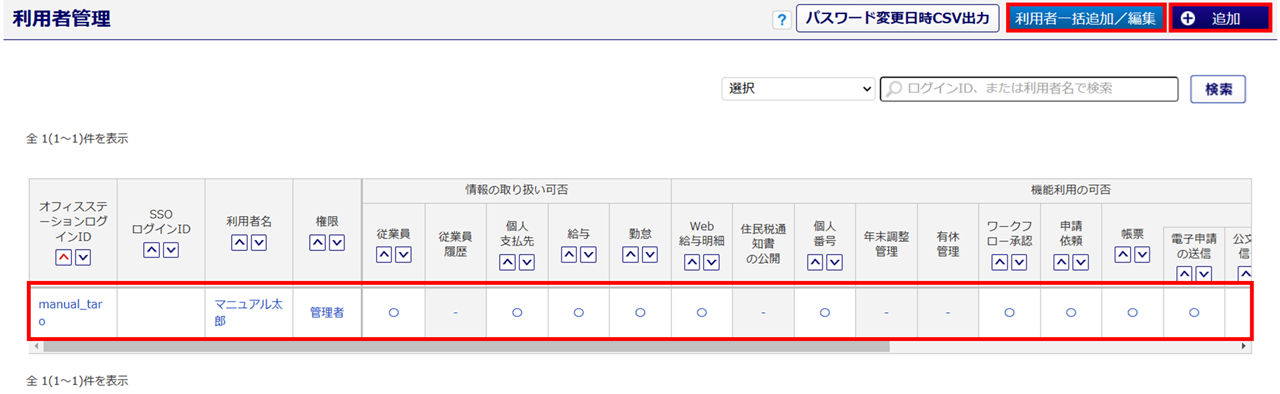Sort Web給与明細 column descending
The height and width of the screenshot is (394, 1280).
[x=711, y=262]
